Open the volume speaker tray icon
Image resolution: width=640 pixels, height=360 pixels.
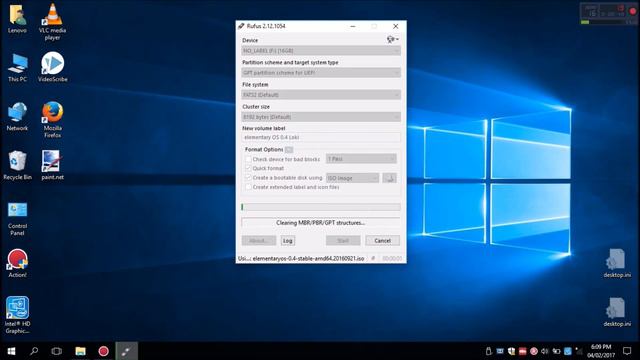[x=544, y=351]
